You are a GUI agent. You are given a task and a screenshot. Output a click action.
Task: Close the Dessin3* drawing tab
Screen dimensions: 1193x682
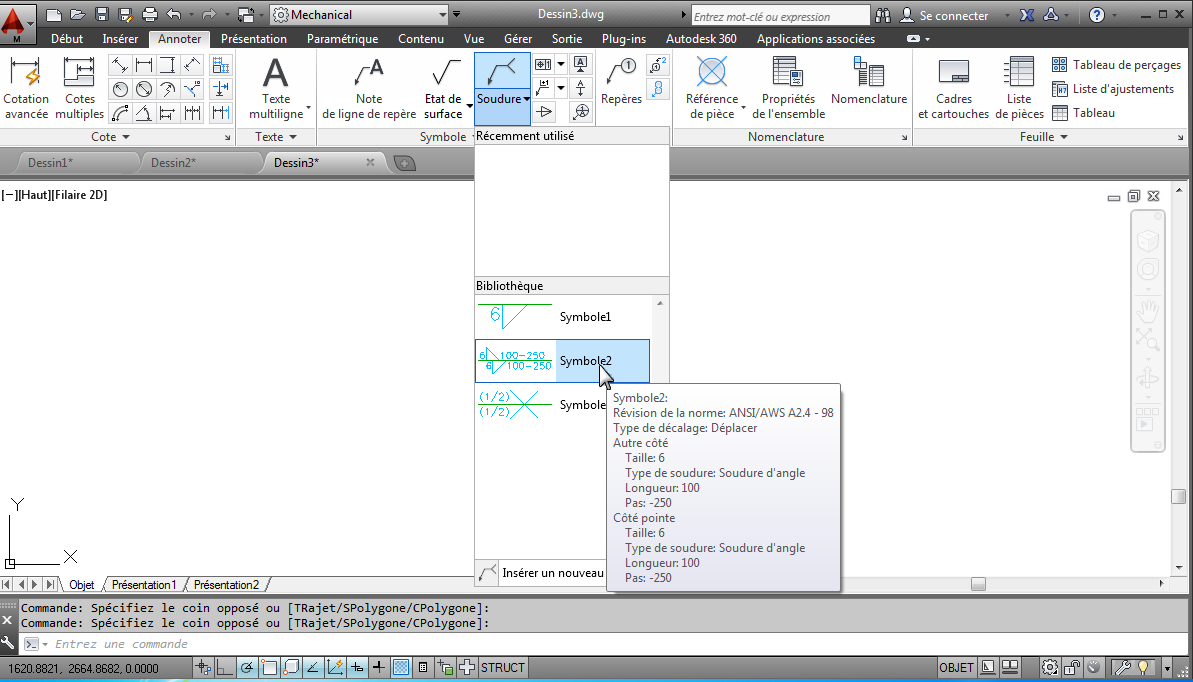coord(371,162)
